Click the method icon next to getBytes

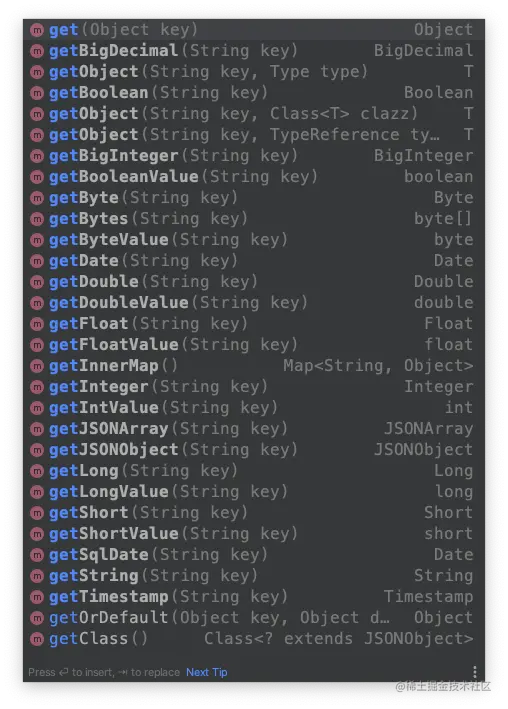(37, 219)
